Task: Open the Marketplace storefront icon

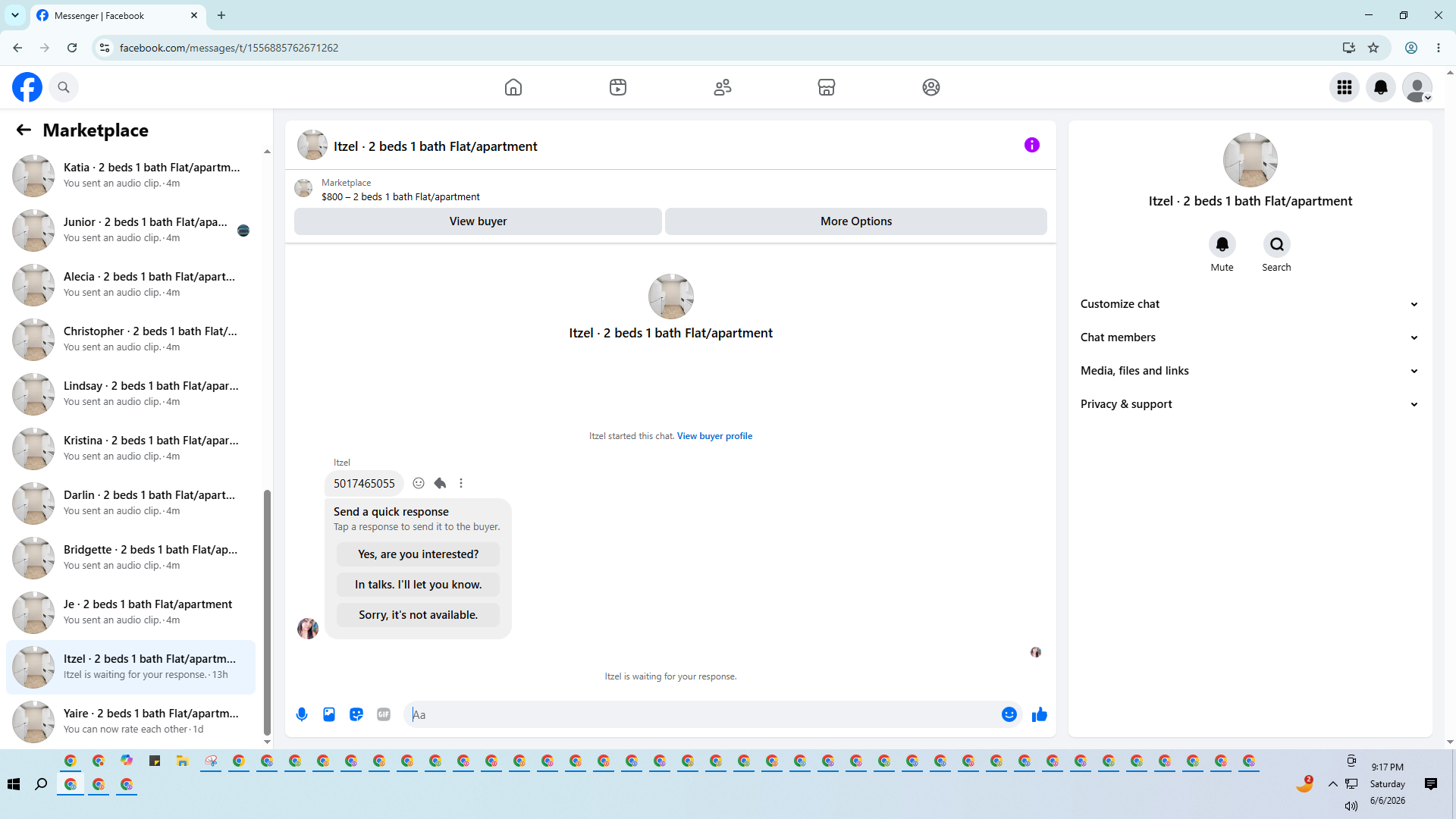Action: (x=827, y=87)
